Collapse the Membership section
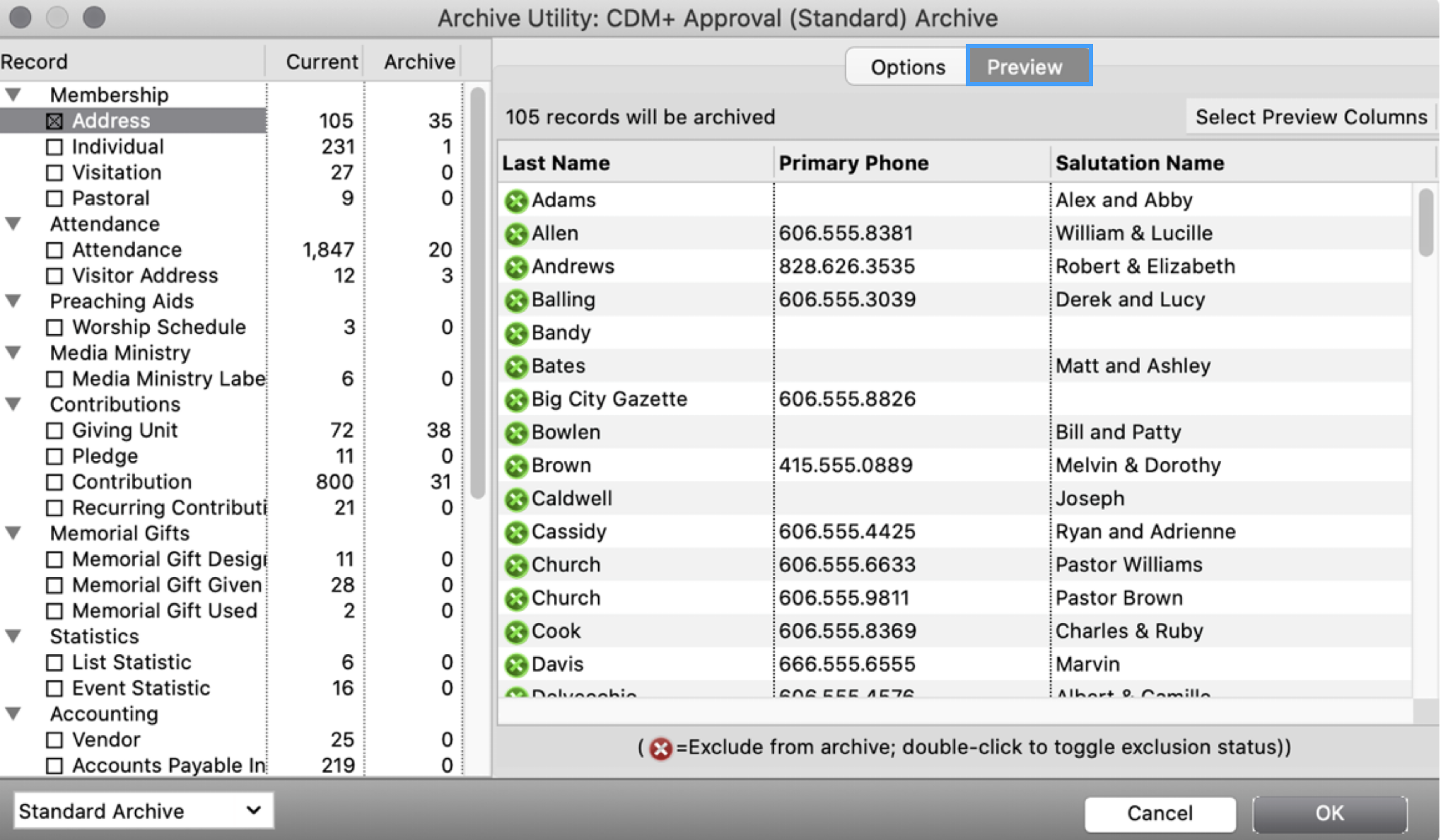 [13, 95]
